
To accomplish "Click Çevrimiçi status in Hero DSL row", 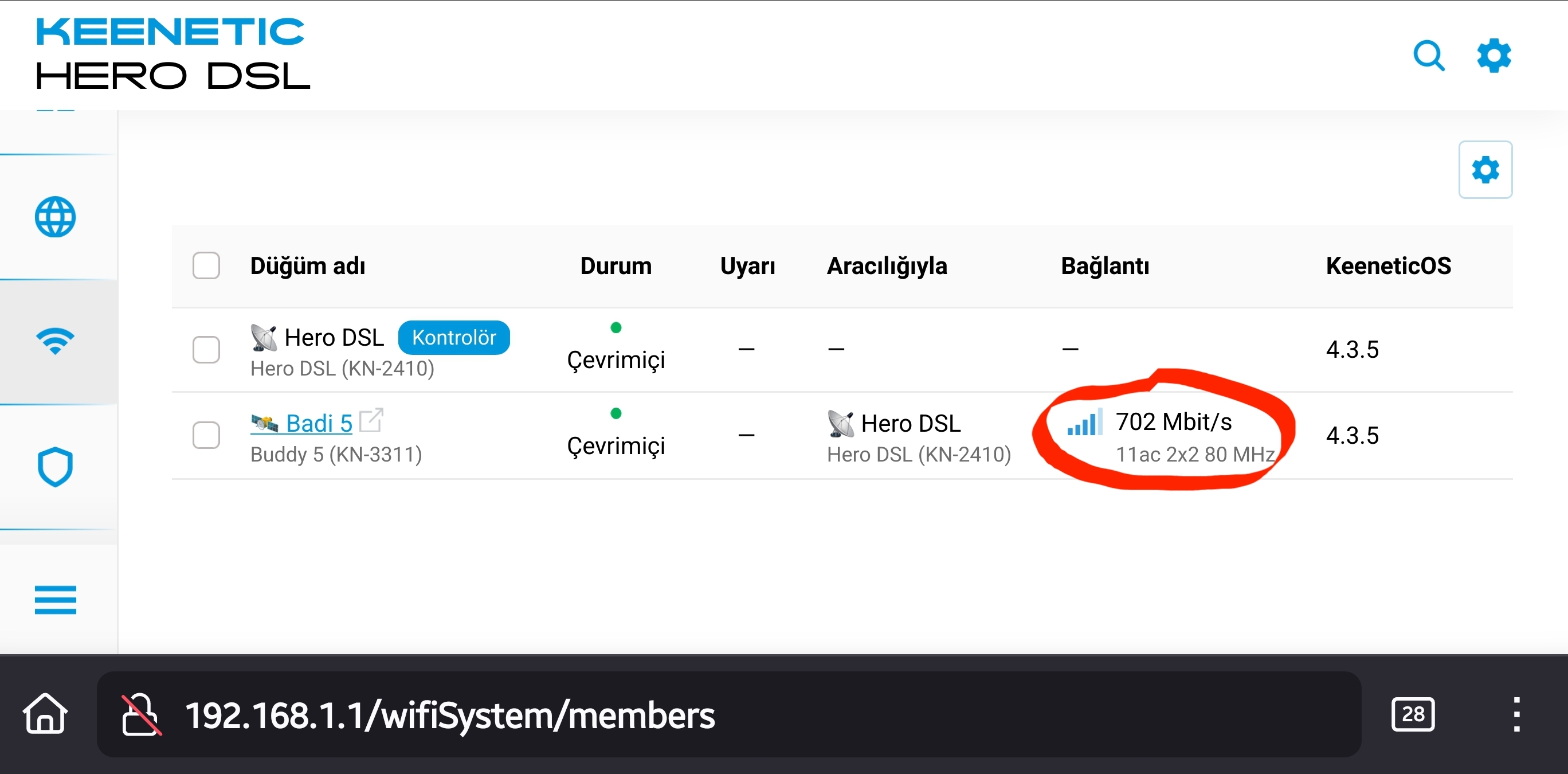I will [616, 359].
